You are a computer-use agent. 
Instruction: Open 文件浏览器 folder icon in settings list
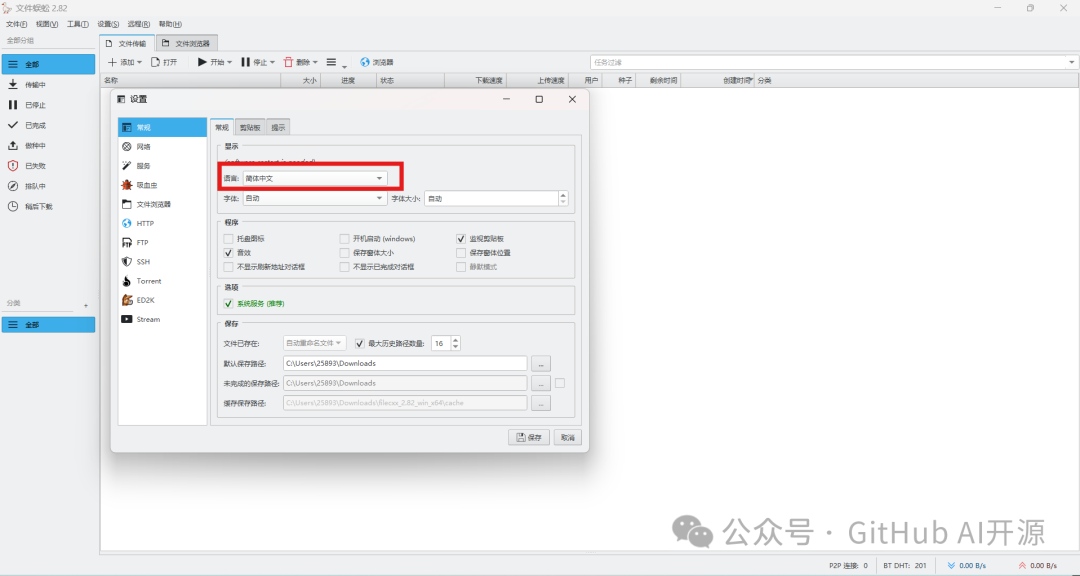click(127, 204)
